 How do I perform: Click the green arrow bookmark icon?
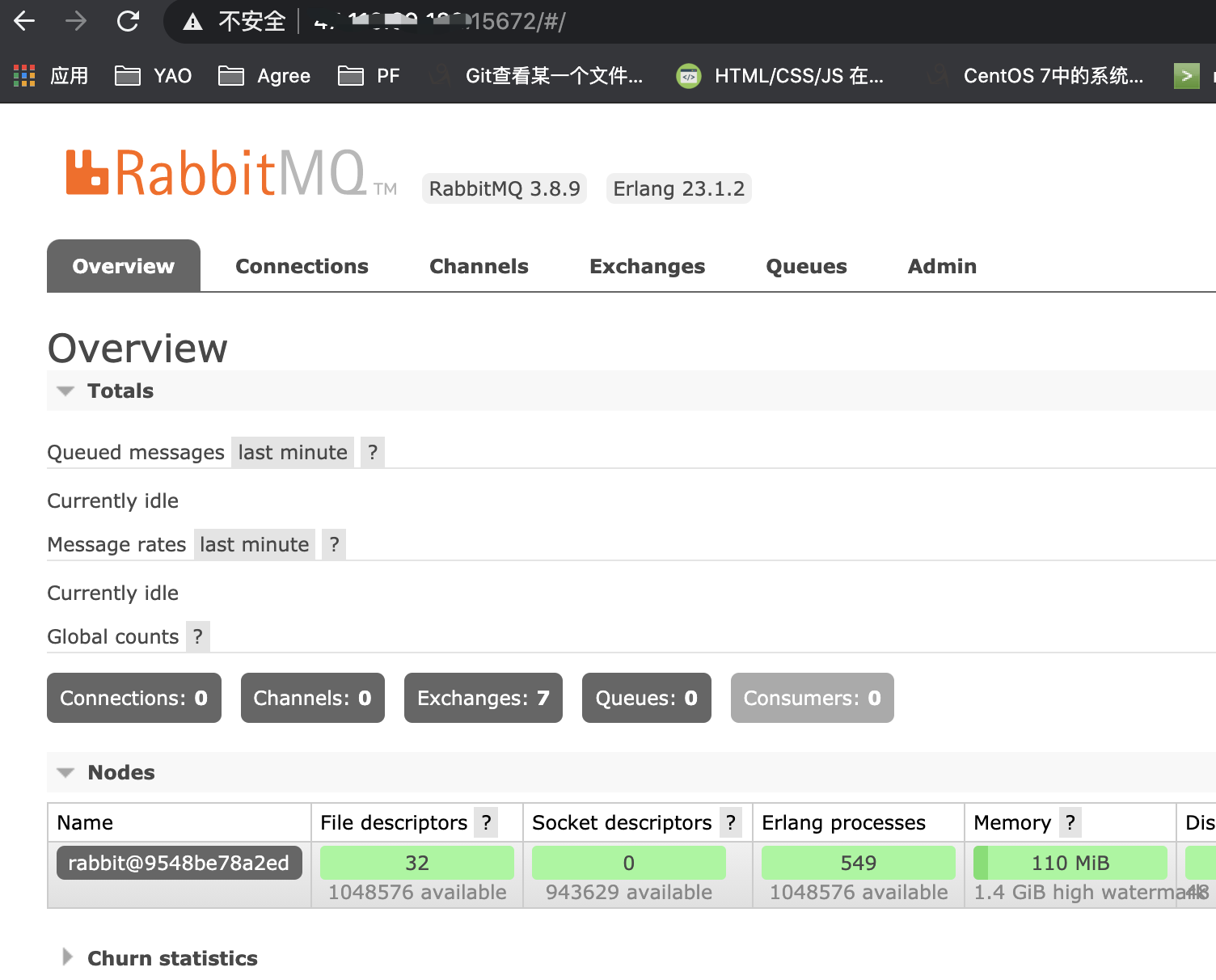pos(1186,76)
